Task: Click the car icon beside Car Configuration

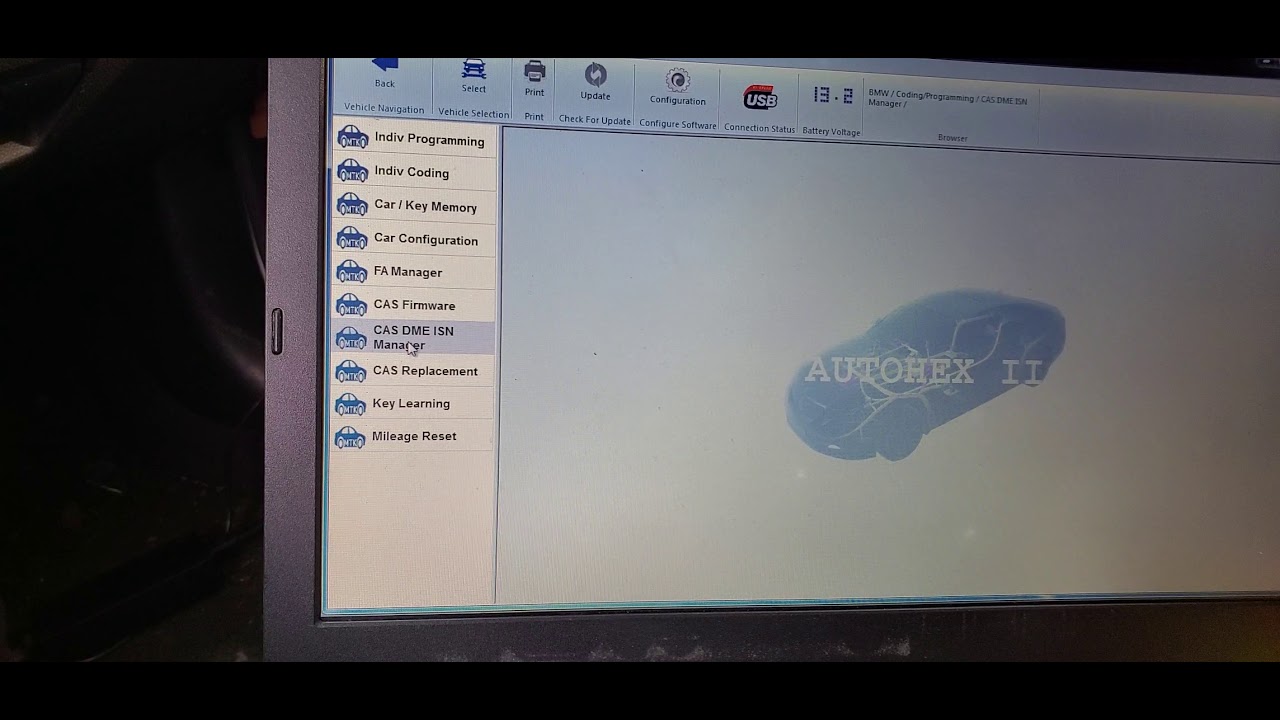Action: [352, 238]
